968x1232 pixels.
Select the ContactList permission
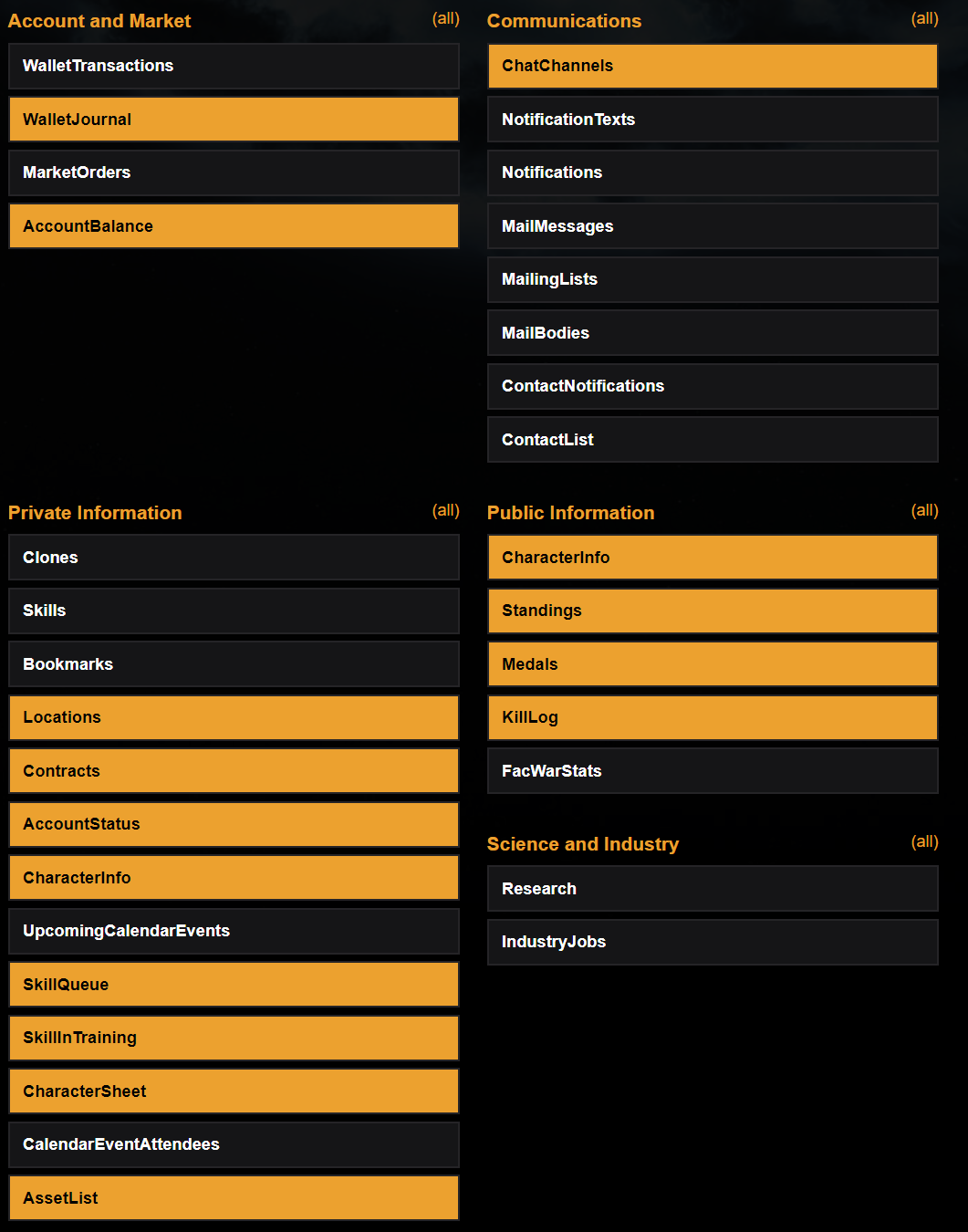tap(713, 440)
